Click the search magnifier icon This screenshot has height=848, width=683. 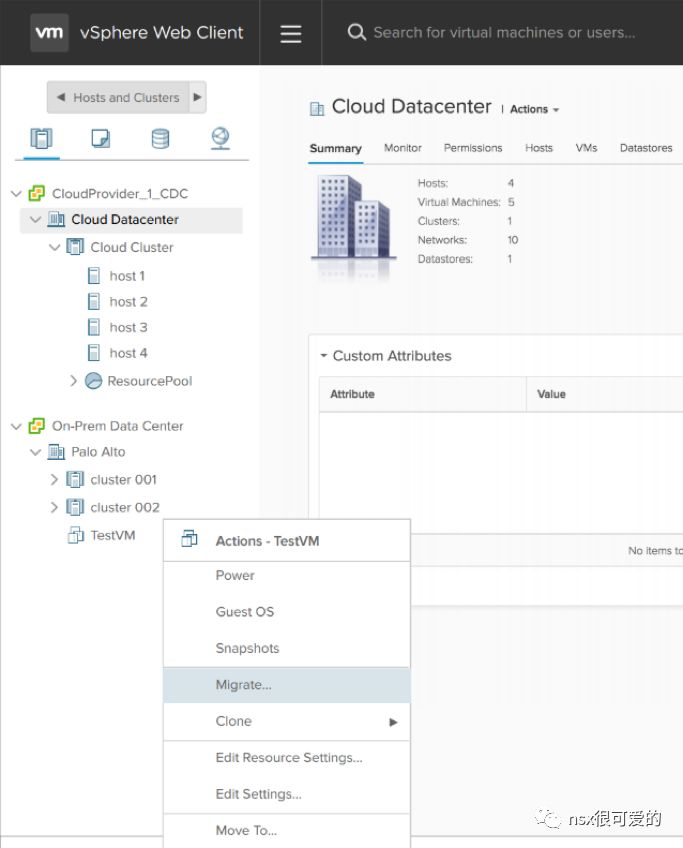tap(356, 32)
